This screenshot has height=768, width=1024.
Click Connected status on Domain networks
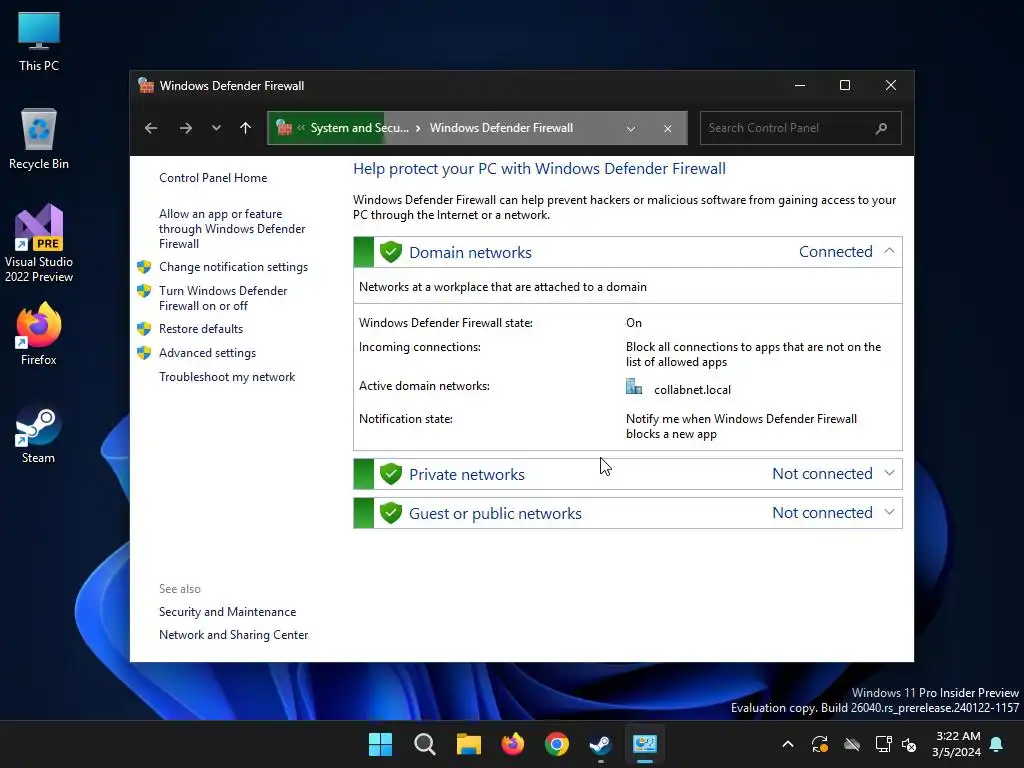(835, 252)
